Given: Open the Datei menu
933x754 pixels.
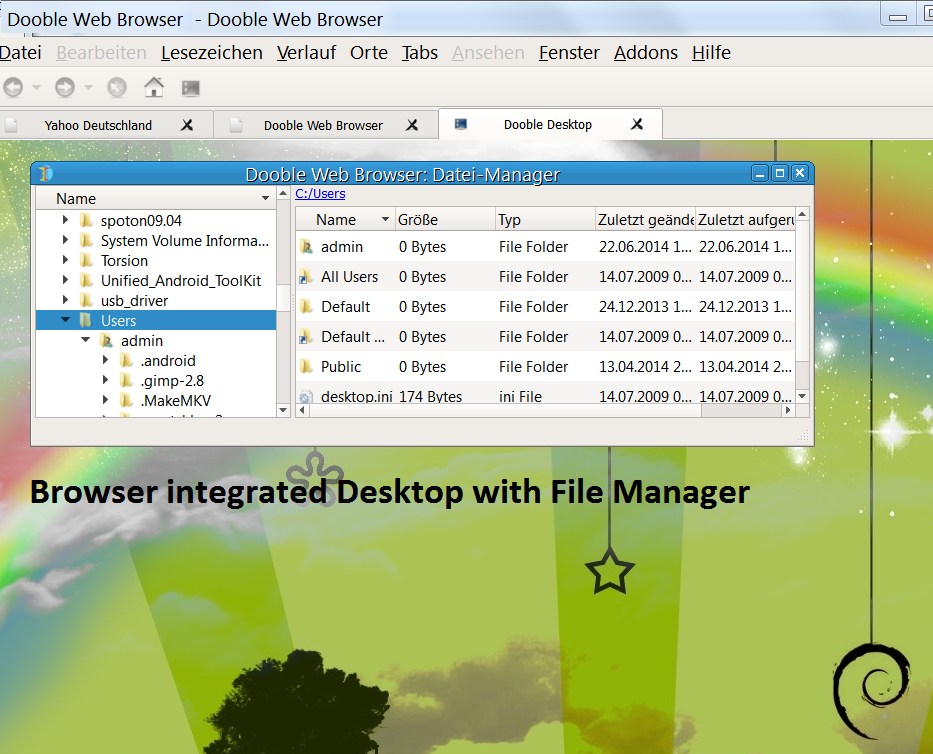Looking at the screenshot, I should coord(21,53).
